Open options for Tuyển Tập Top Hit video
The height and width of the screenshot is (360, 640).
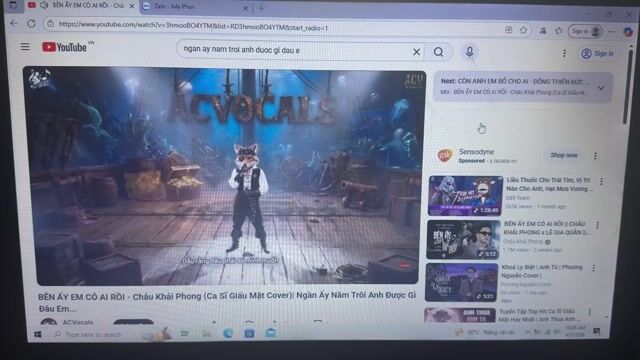coord(589,312)
